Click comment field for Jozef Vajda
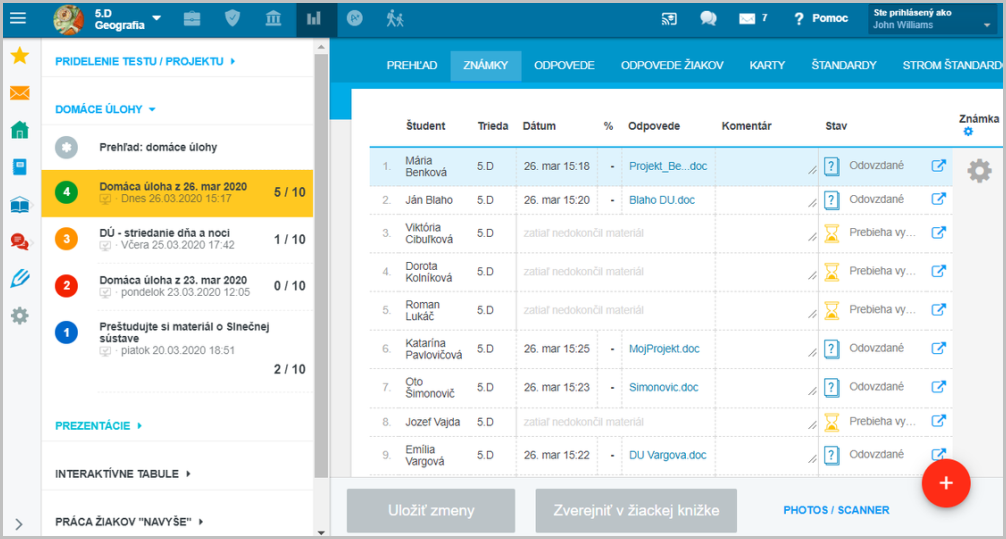The width and height of the screenshot is (1006, 539). [x=767, y=422]
